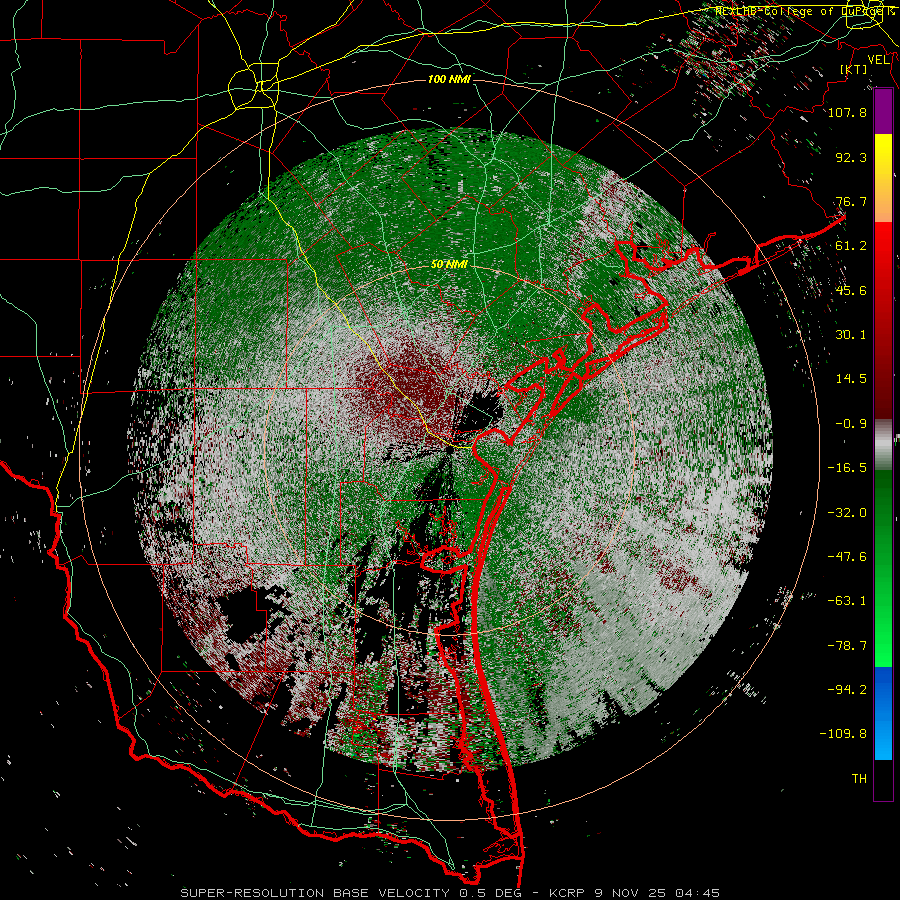Select the 61.2 legend value
This screenshot has height=900, width=900.
(x=851, y=246)
